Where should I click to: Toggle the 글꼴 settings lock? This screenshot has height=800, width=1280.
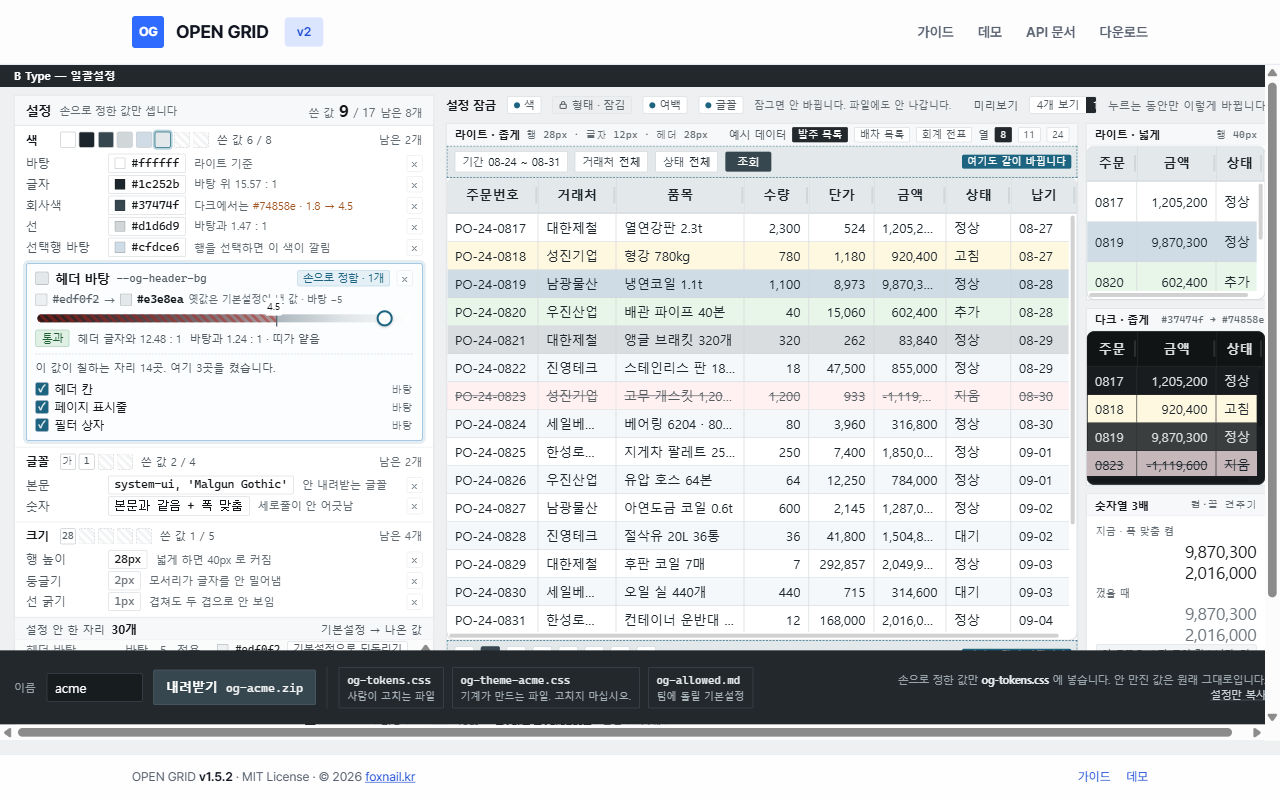tap(720, 104)
